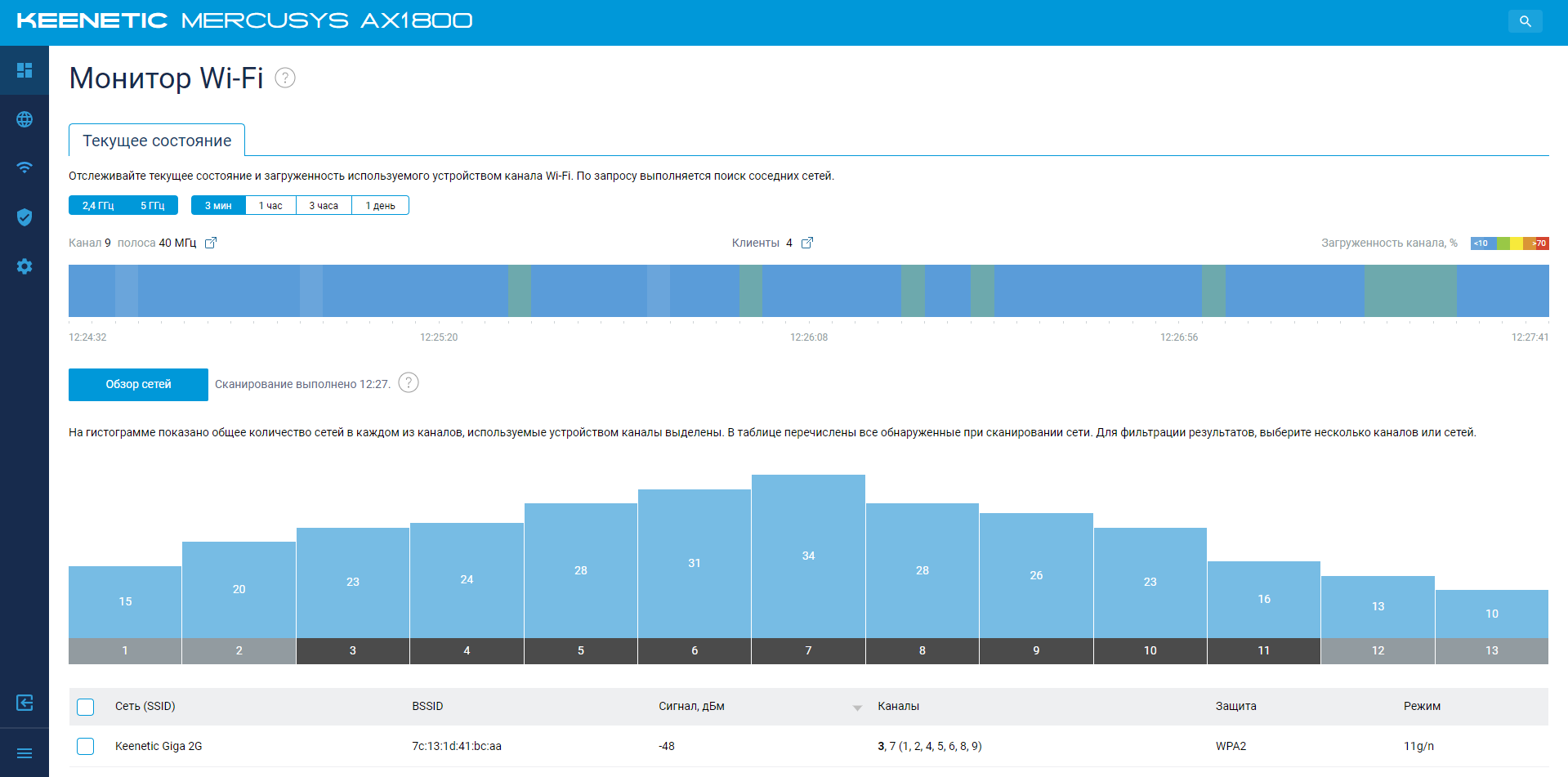Open channel settings external link icon
This screenshot has height=777, width=1568.
pos(211,243)
